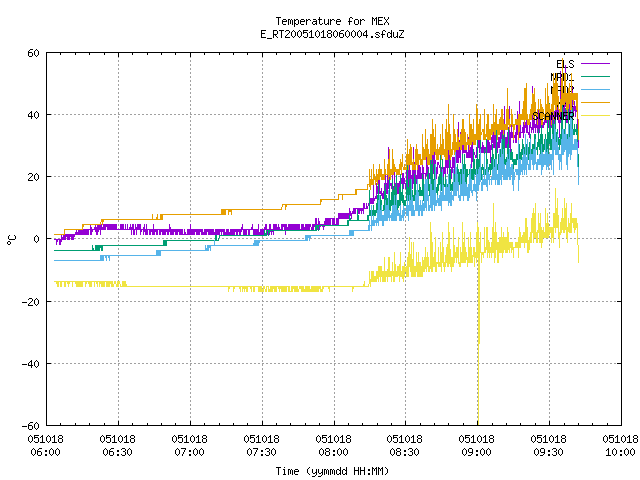Click the orange legend line sample

click(595, 102)
